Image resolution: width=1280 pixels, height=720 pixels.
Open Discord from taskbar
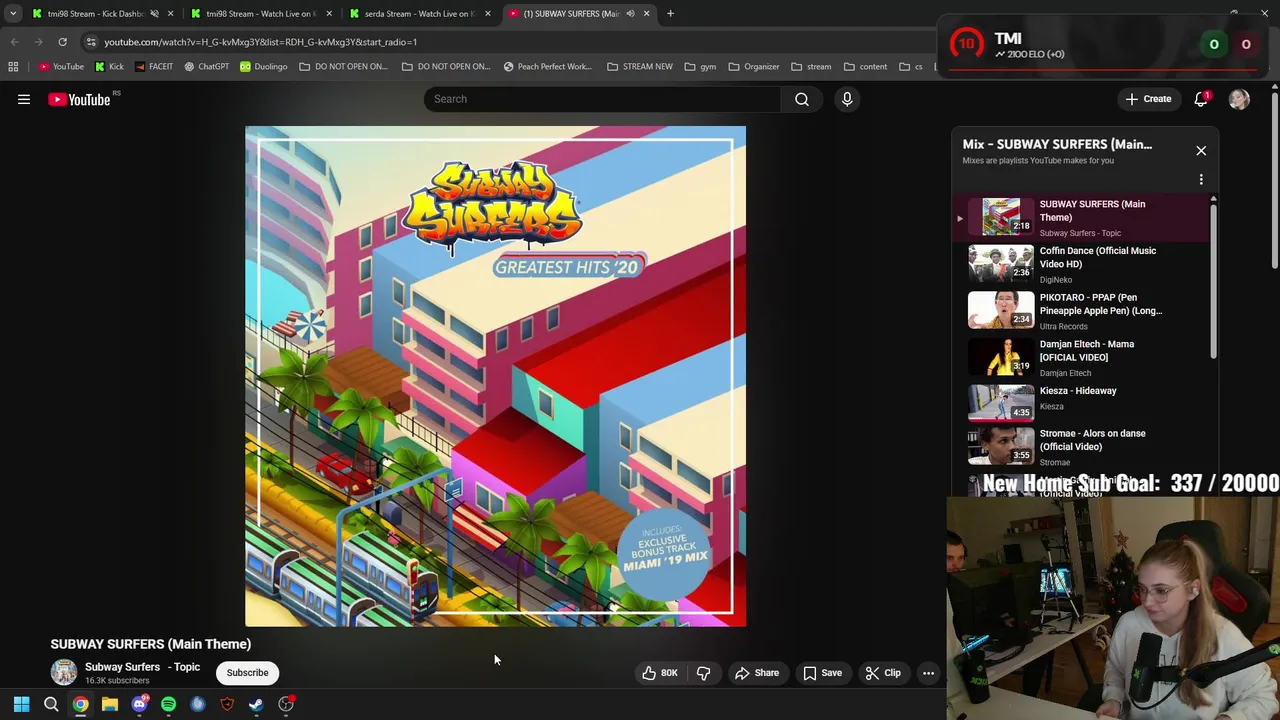(x=139, y=705)
